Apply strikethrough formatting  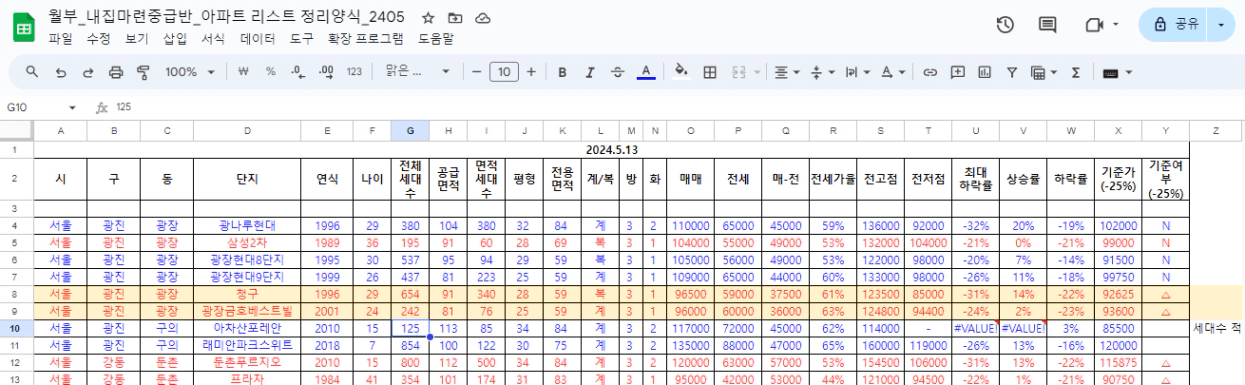pos(617,72)
